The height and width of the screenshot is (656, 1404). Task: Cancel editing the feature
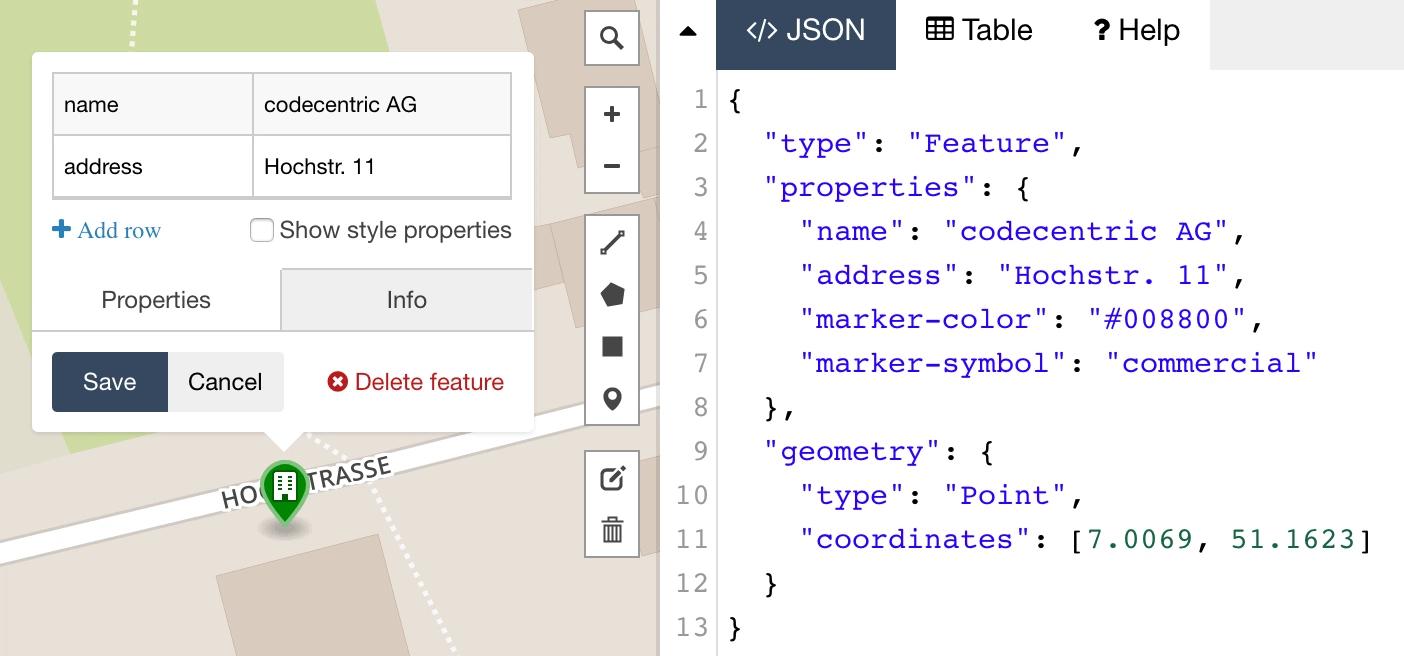coord(225,382)
